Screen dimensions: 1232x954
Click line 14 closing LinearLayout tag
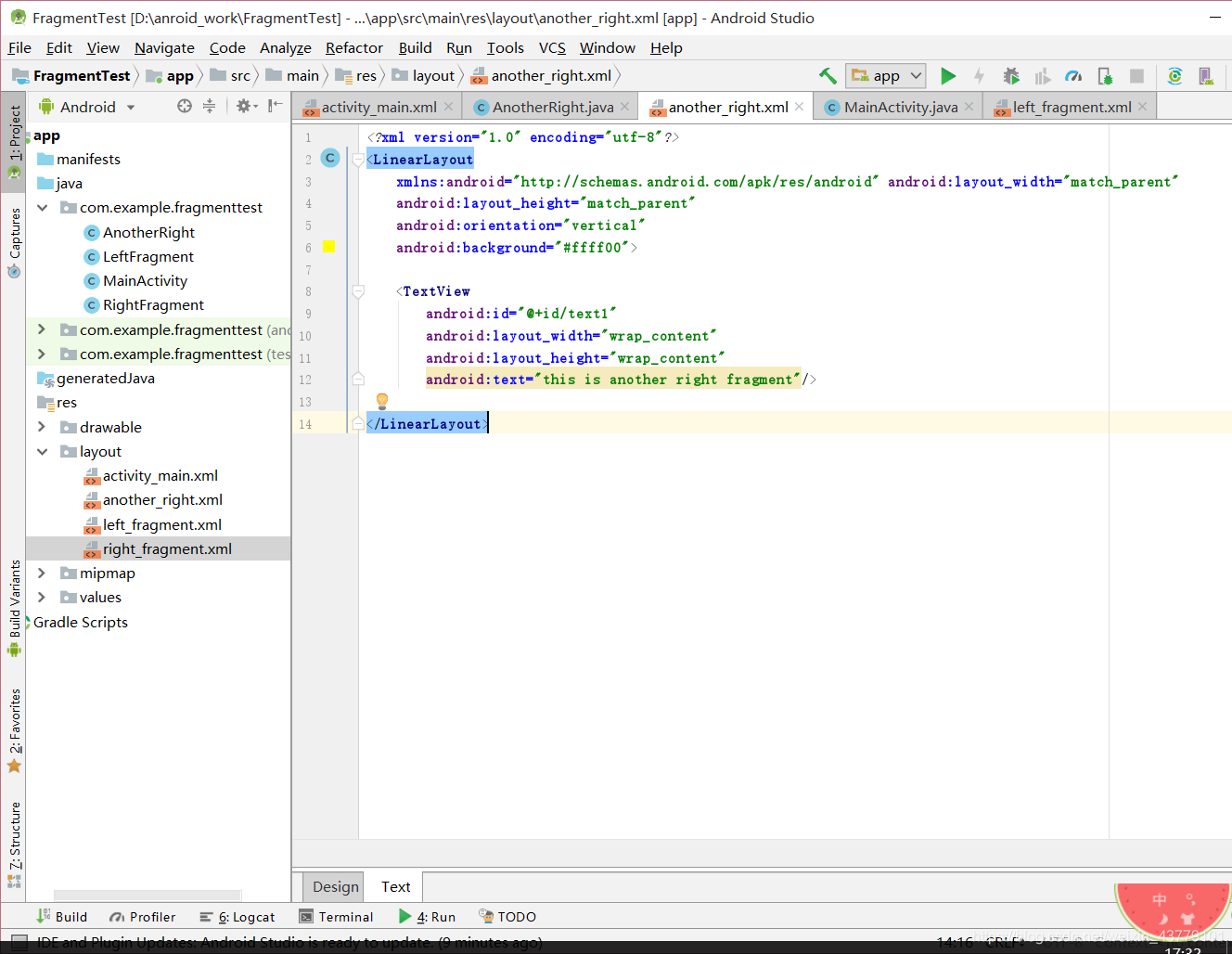click(427, 424)
